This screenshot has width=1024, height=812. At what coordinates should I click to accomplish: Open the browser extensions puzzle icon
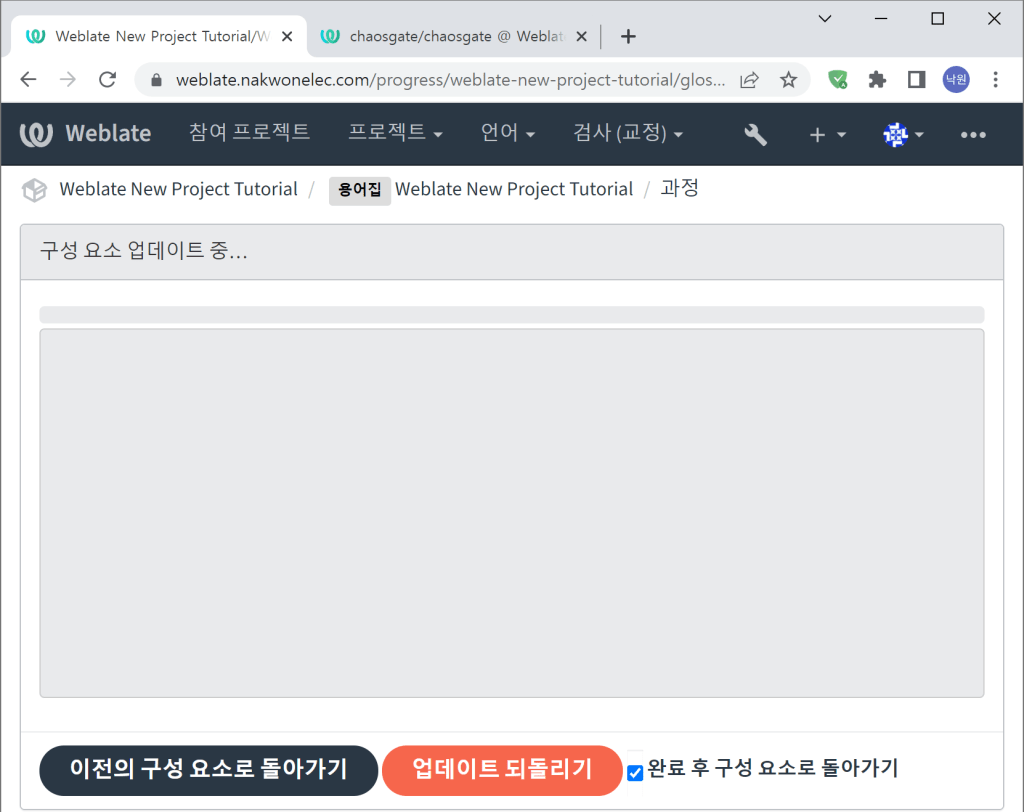(877, 80)
